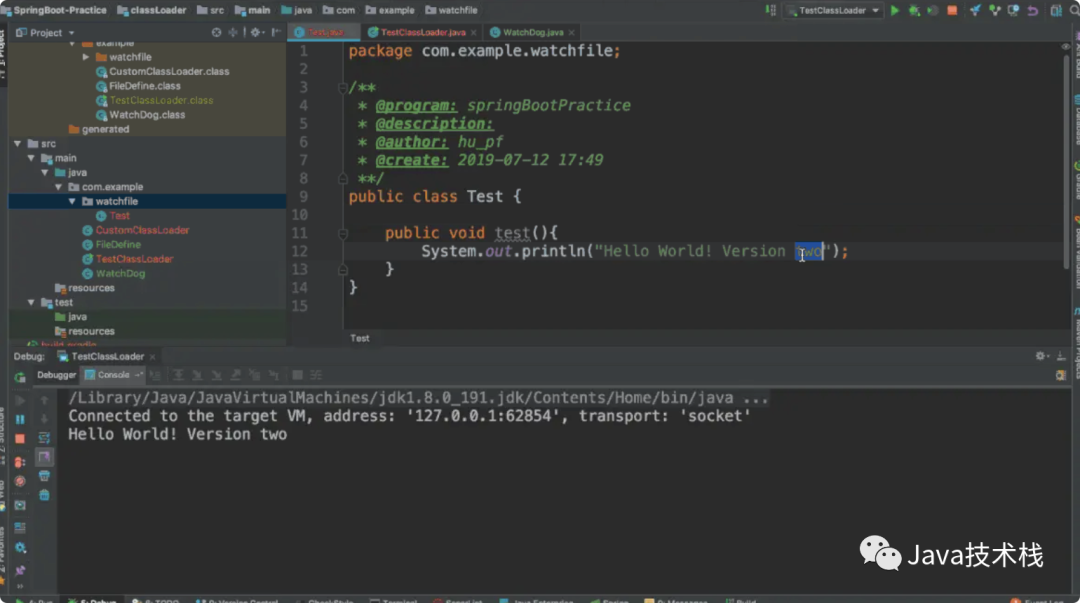Image resolution: width=1080 pixels, height=603 pixels.
Task: Fold the Javadoc comment block in the gutter
Action: pos(342,88)
